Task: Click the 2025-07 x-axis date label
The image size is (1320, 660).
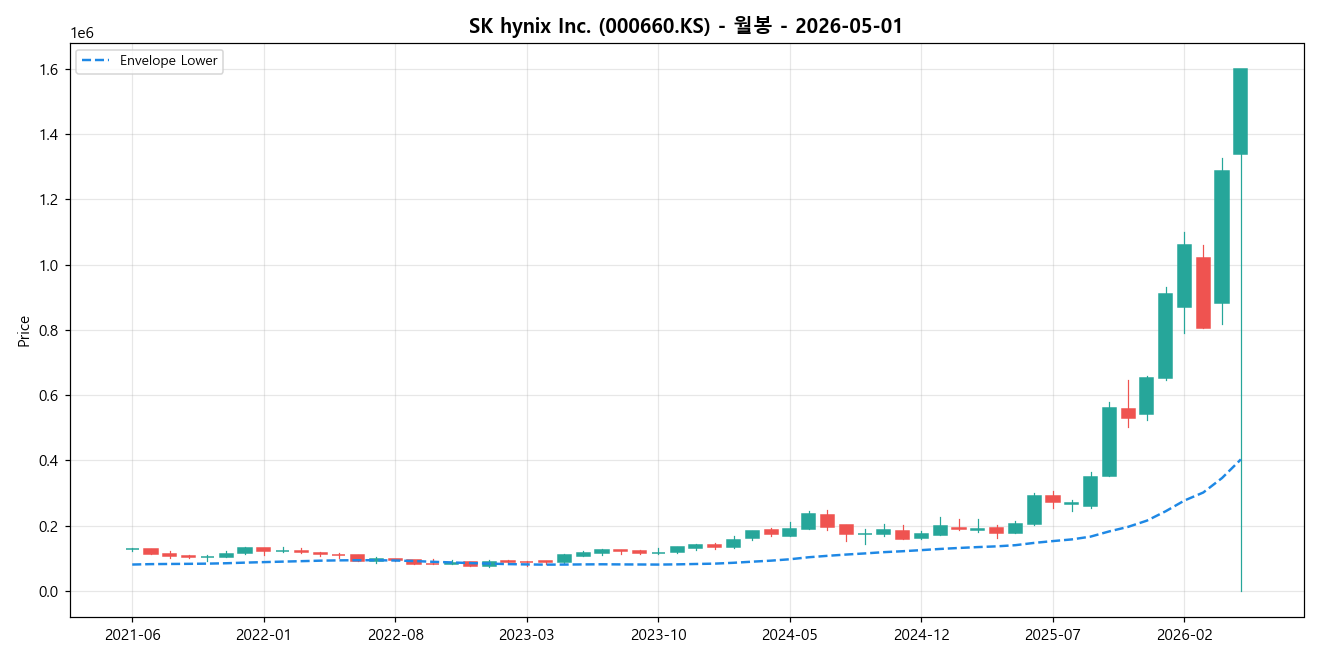Action: tap(1053, 634)
